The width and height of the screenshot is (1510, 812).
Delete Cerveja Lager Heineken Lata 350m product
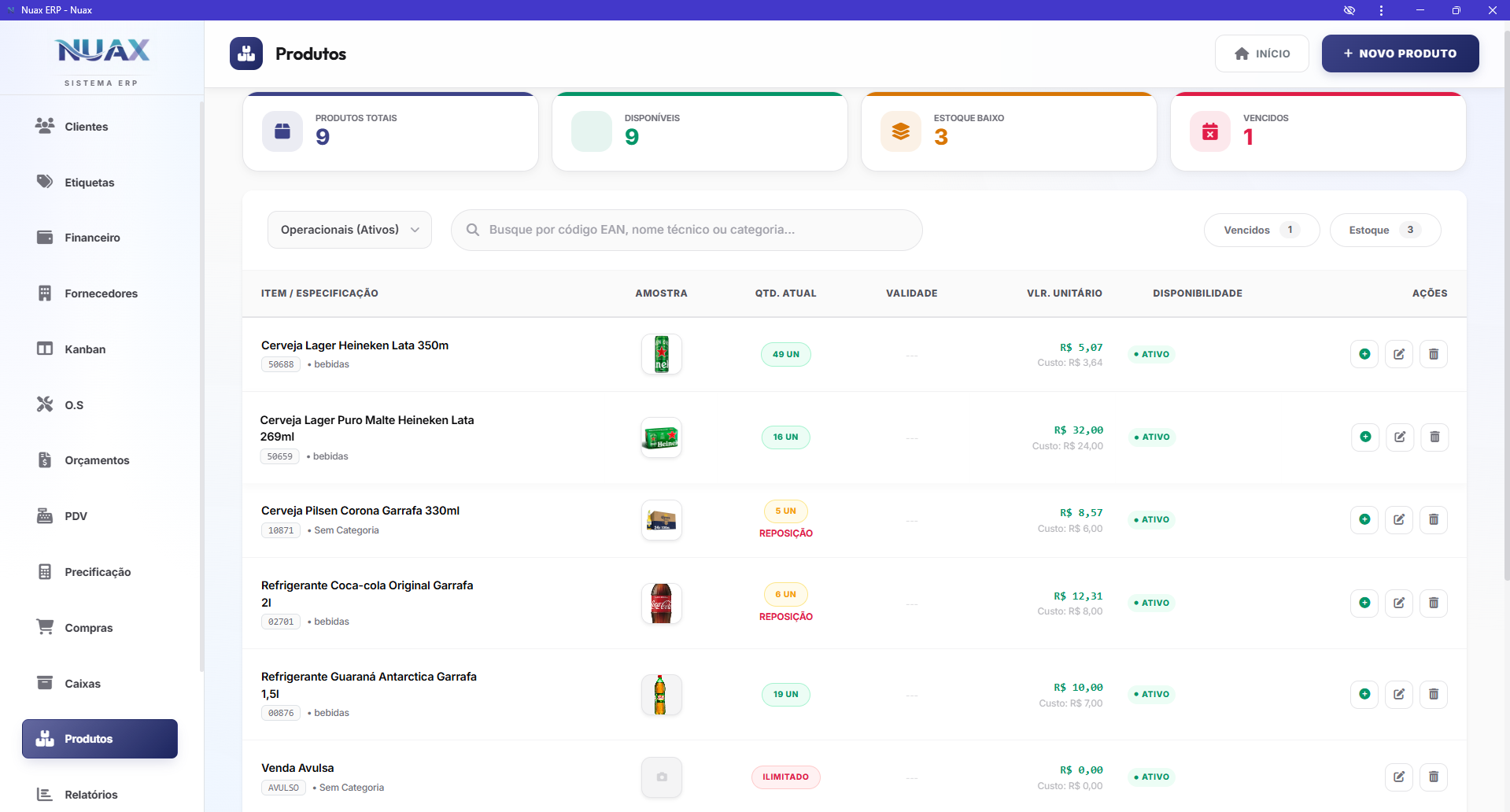[1434, 354]
